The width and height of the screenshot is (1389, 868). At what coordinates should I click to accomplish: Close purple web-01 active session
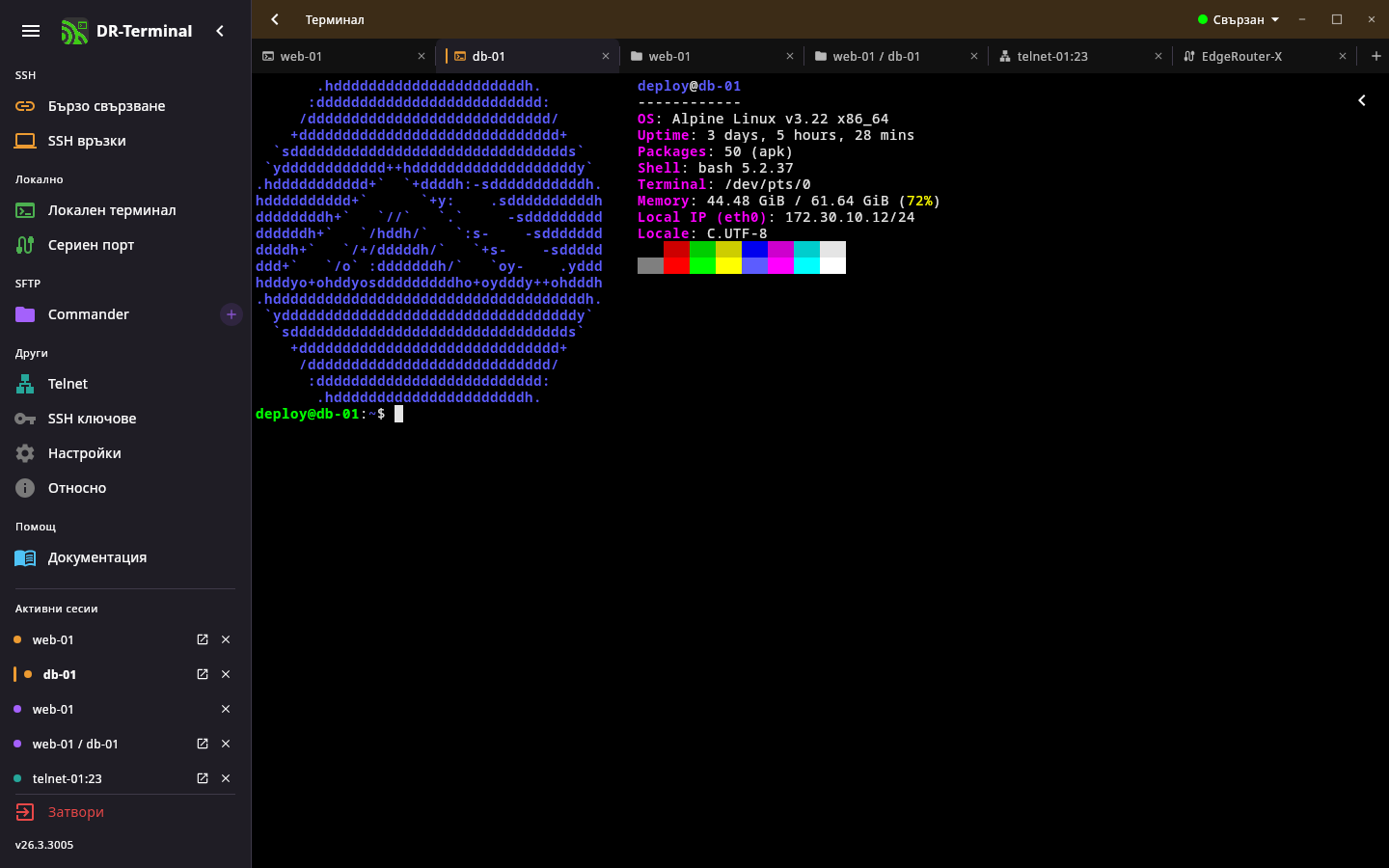tap(226, 709)
